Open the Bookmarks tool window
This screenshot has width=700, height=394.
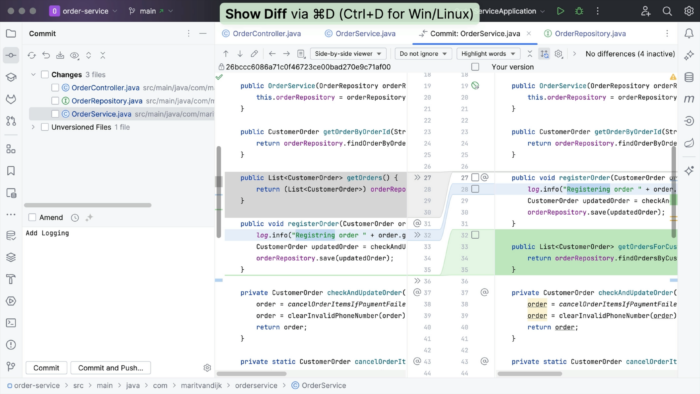11,170
